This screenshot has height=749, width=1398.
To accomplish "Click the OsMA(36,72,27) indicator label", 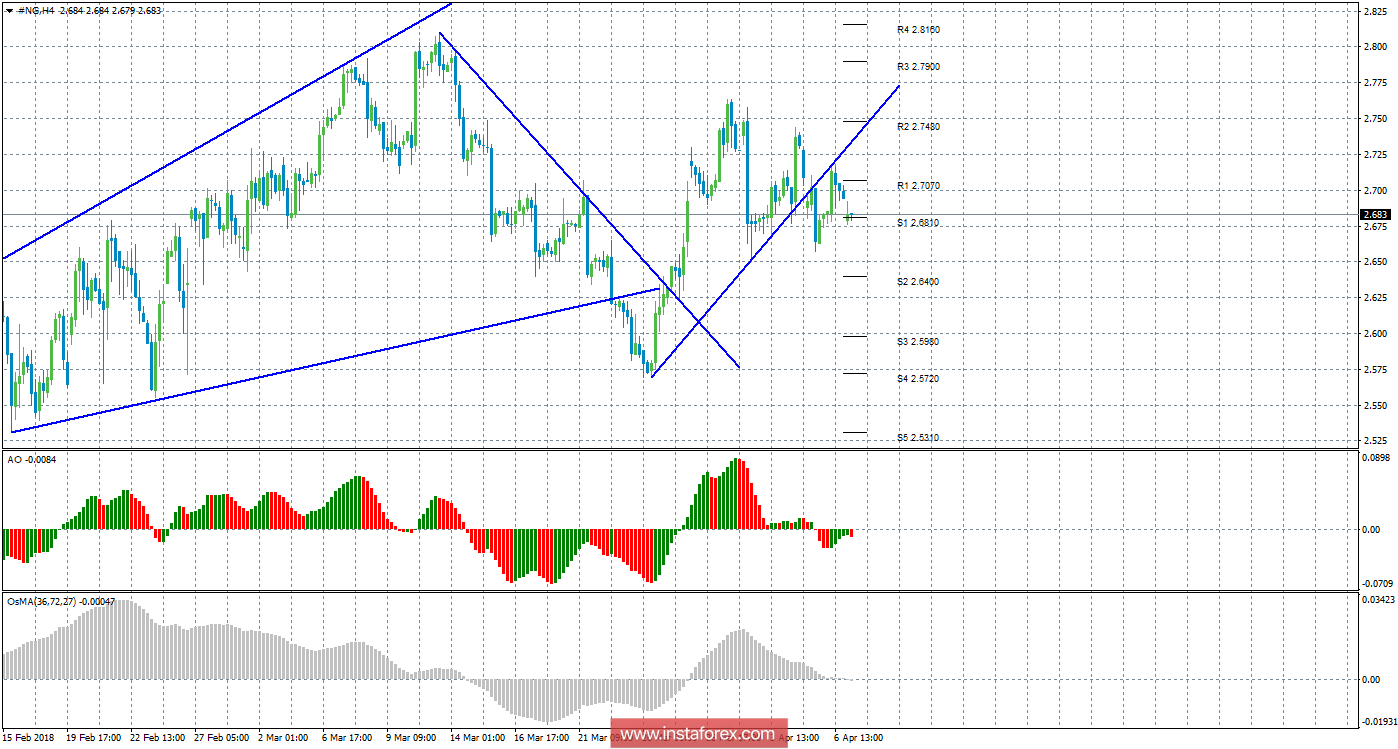I will [60, 602].
